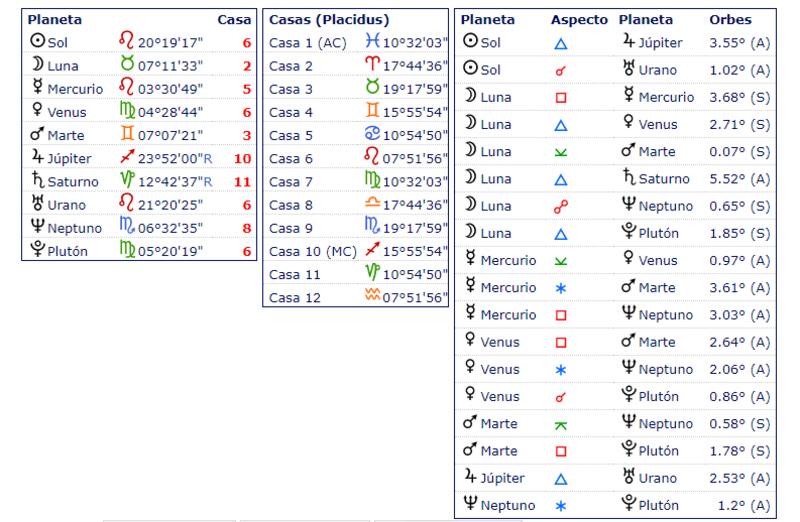
Task: Click the Pisces sign icon for Casa 1 (AC)
Action: 373,43
